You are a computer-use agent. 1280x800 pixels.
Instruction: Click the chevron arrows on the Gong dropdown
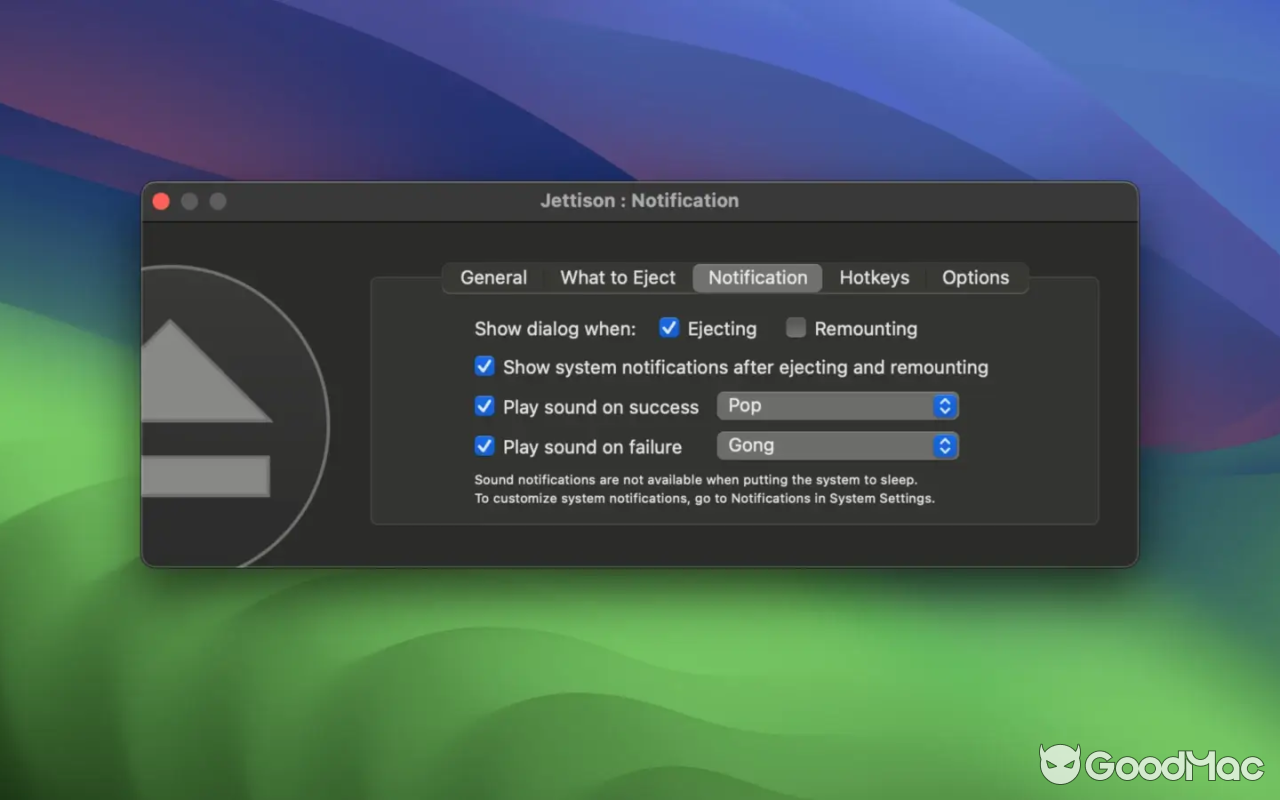coord(945,446)
